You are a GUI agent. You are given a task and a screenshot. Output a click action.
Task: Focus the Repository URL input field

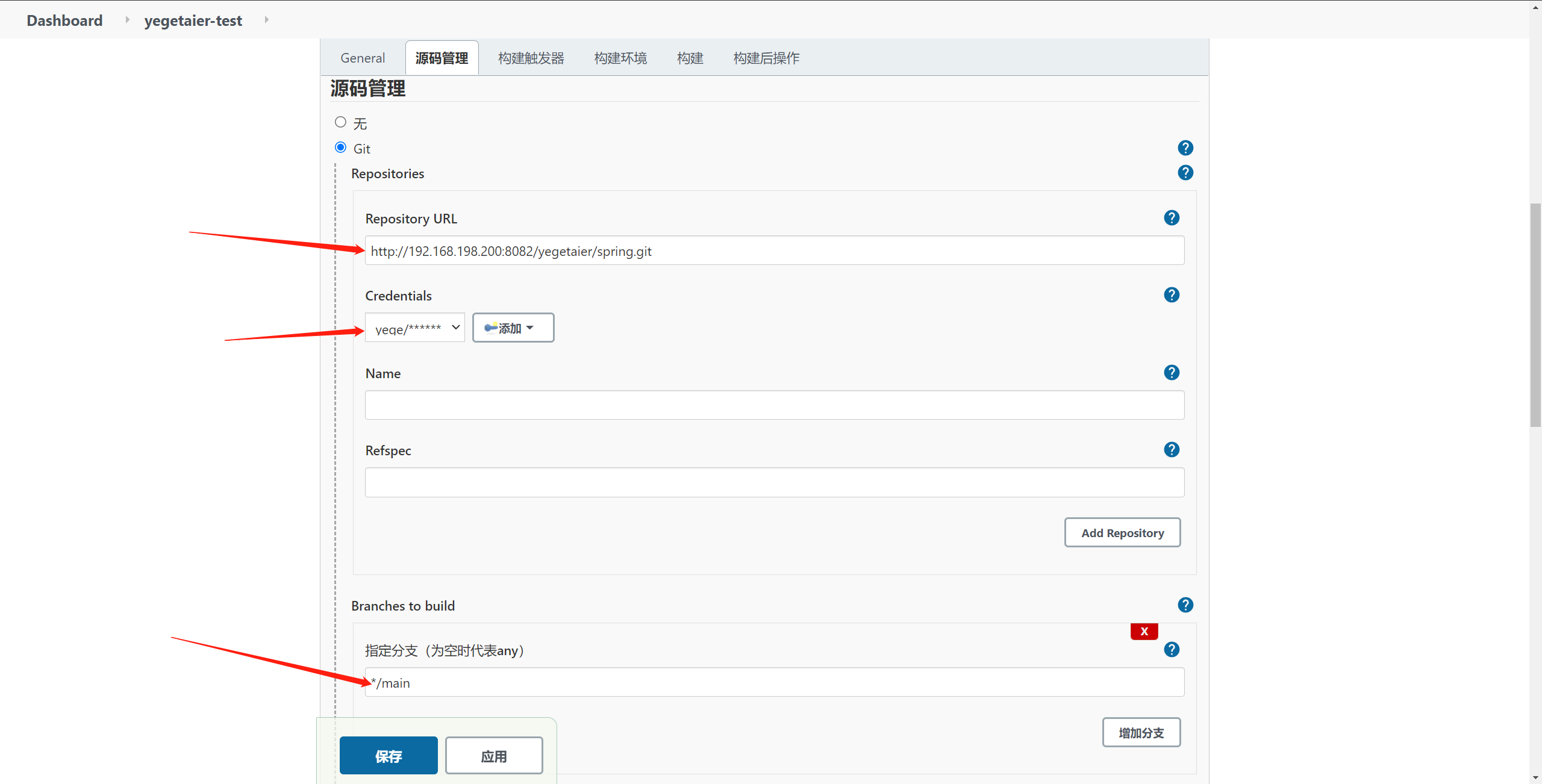[774, 251]
